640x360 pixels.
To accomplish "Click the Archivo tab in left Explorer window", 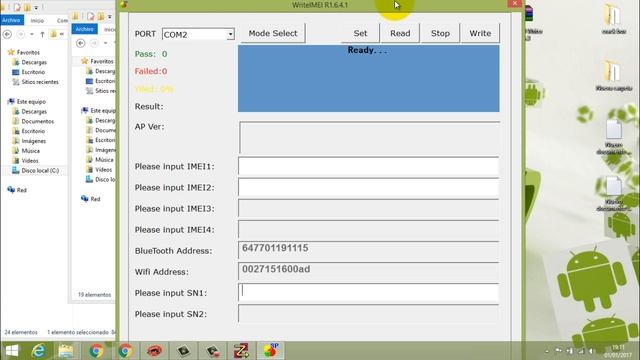I will (11, 20).
